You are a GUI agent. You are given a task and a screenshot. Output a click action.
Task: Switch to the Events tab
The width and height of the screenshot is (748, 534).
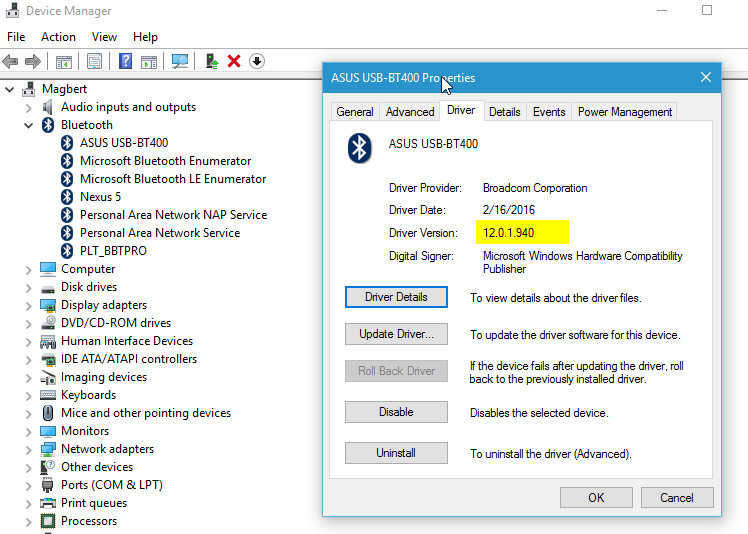pyautogui.click(x=549, y=112)
